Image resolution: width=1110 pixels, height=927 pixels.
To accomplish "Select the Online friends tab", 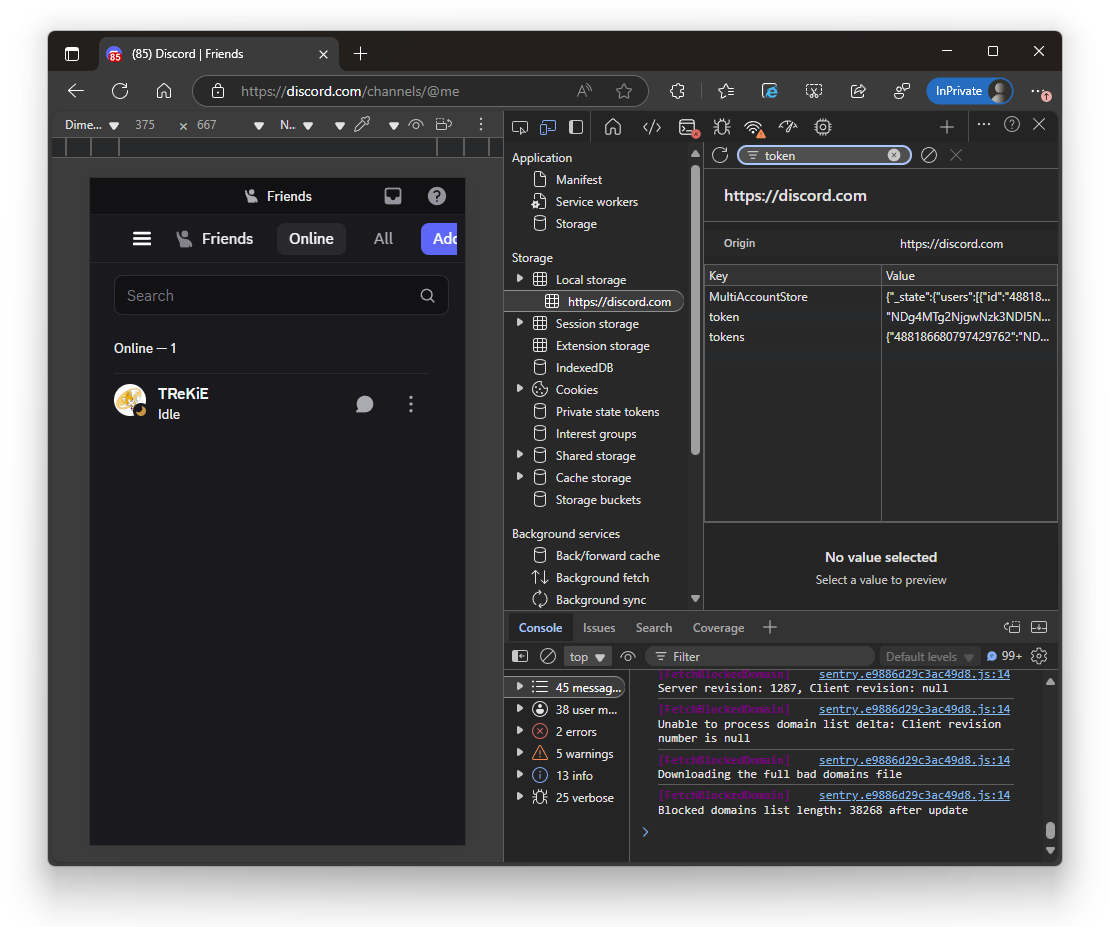I will (311, 239).
